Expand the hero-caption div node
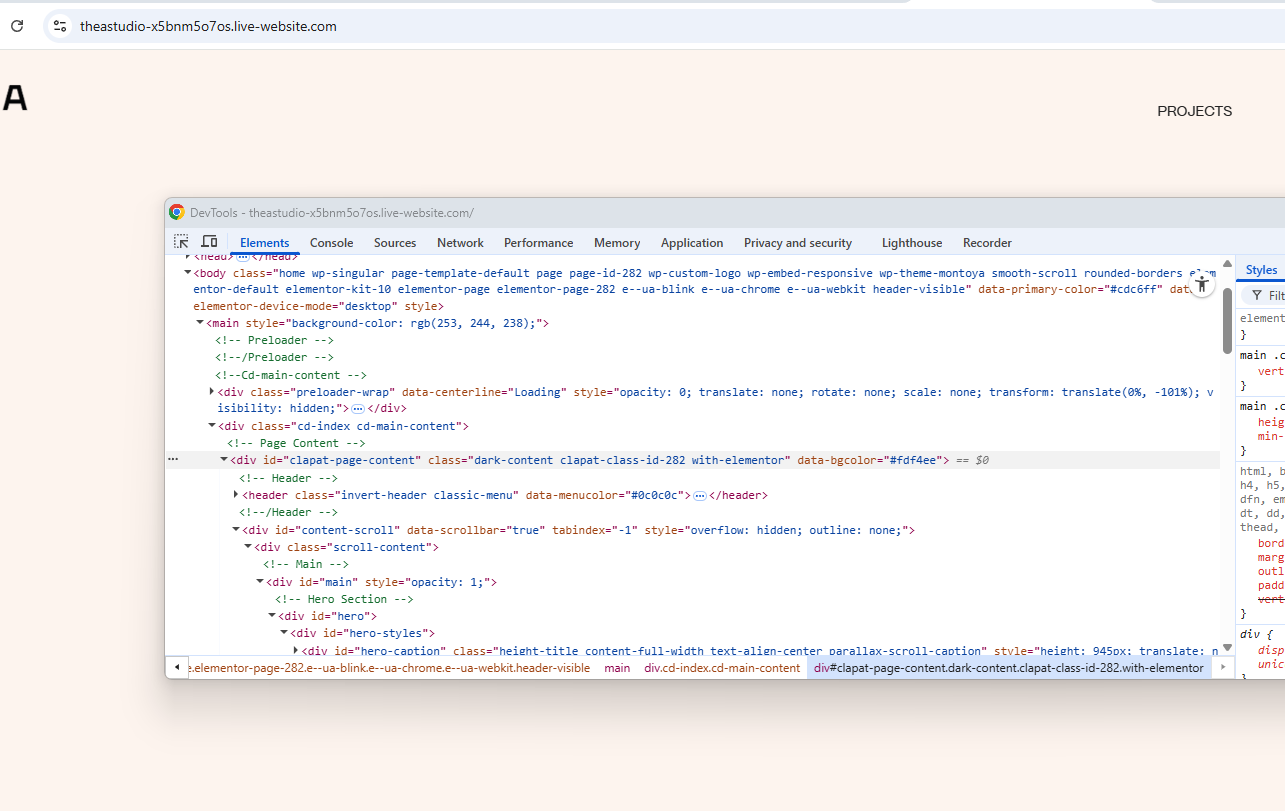Screen dimensions: 1285x811 296,650
